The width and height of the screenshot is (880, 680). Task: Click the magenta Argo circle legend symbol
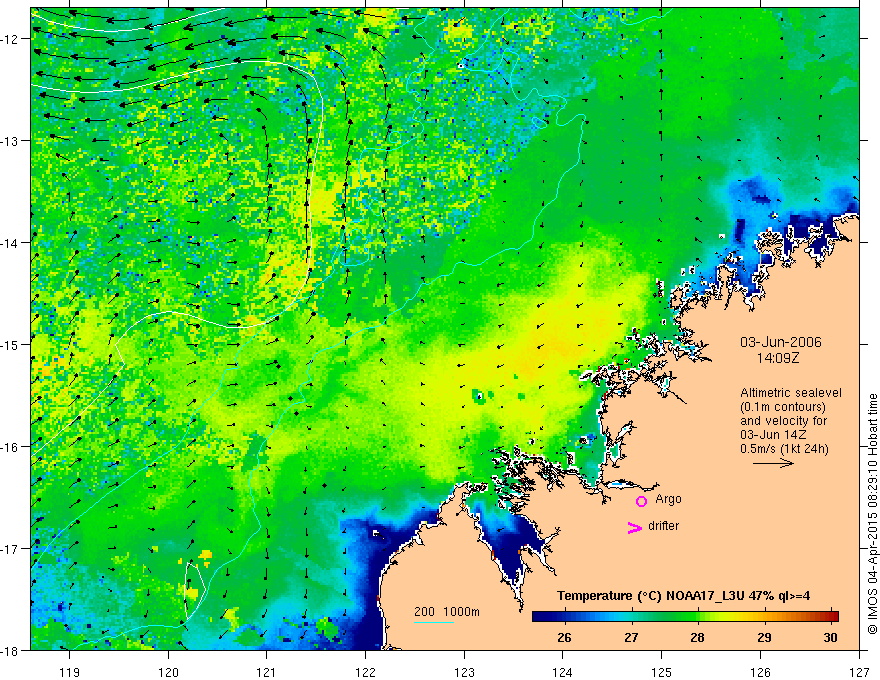tap(641, 501)
